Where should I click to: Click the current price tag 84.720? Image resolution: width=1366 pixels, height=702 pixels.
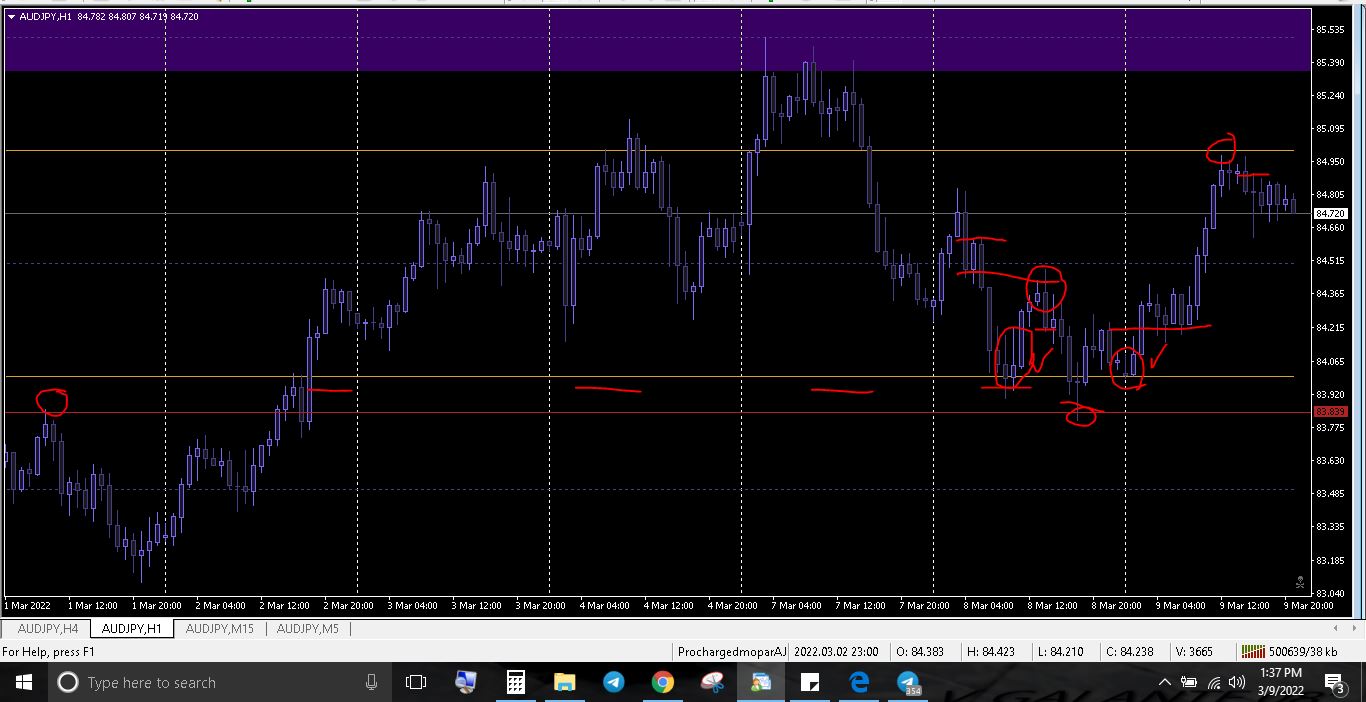click(x=1329, y=214)
